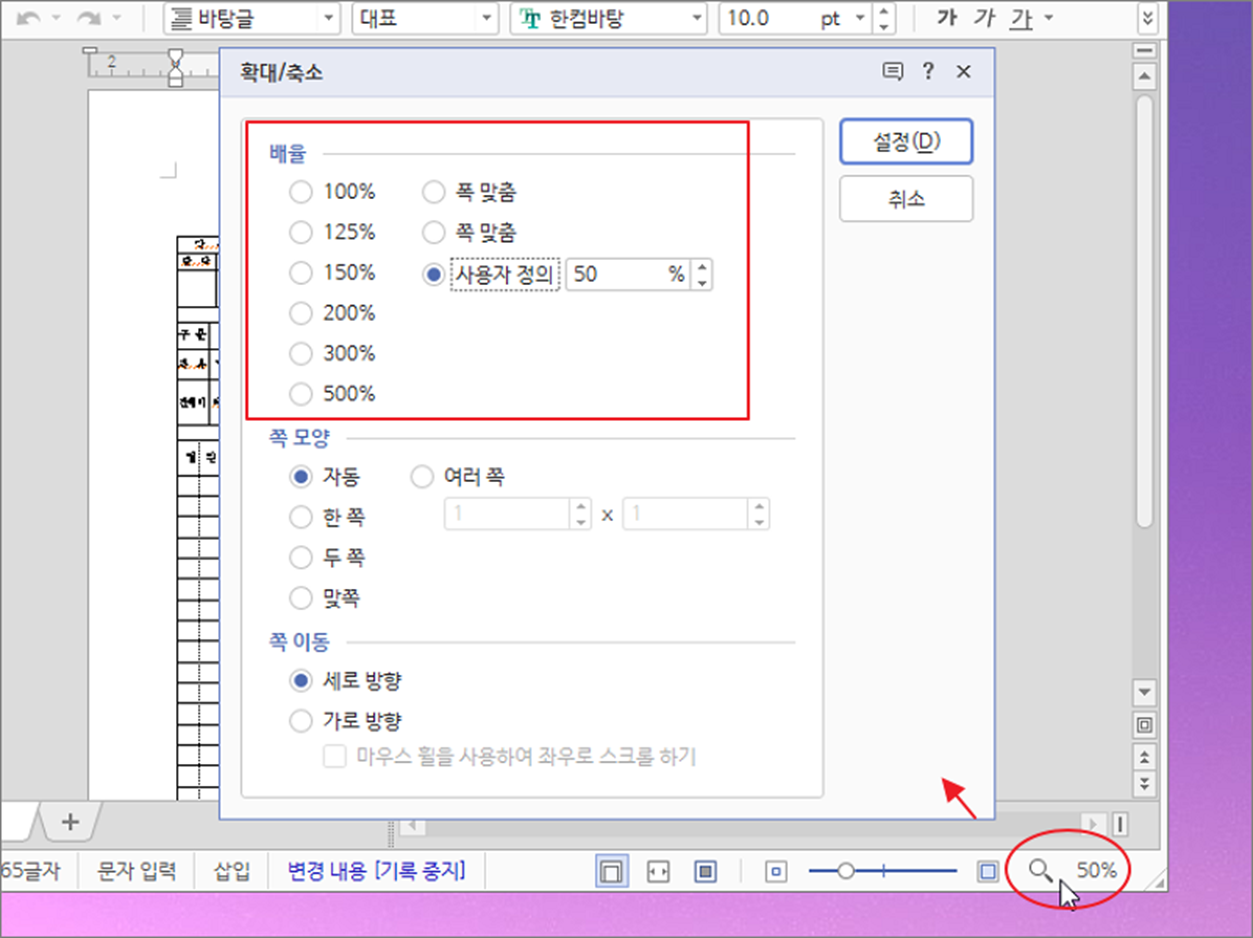Click the browse object icon below the scrollbar
This screenshot has height=938, width=1253.
pos(1145,724)
